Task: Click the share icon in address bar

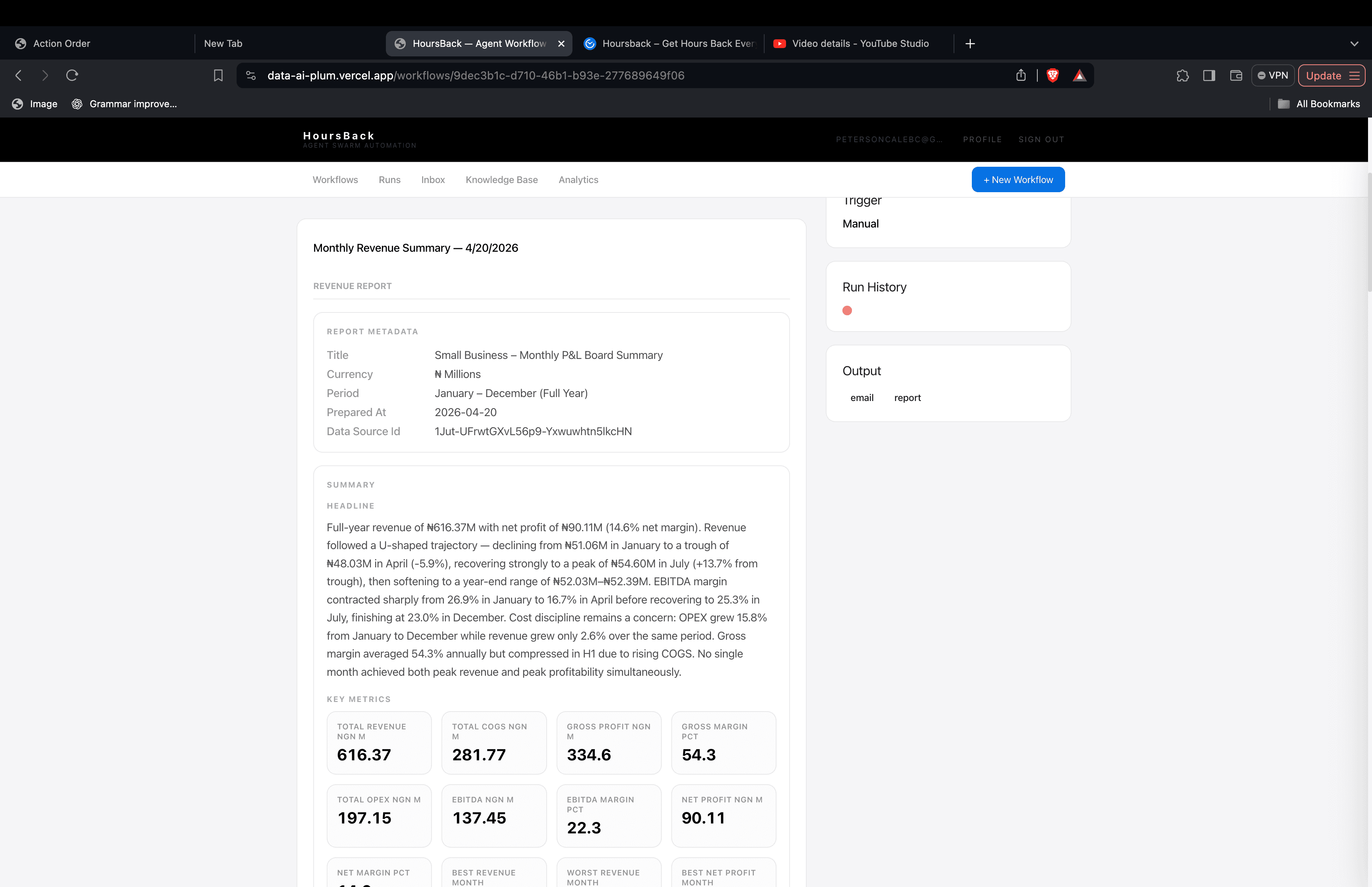Action: [1021, 75]
